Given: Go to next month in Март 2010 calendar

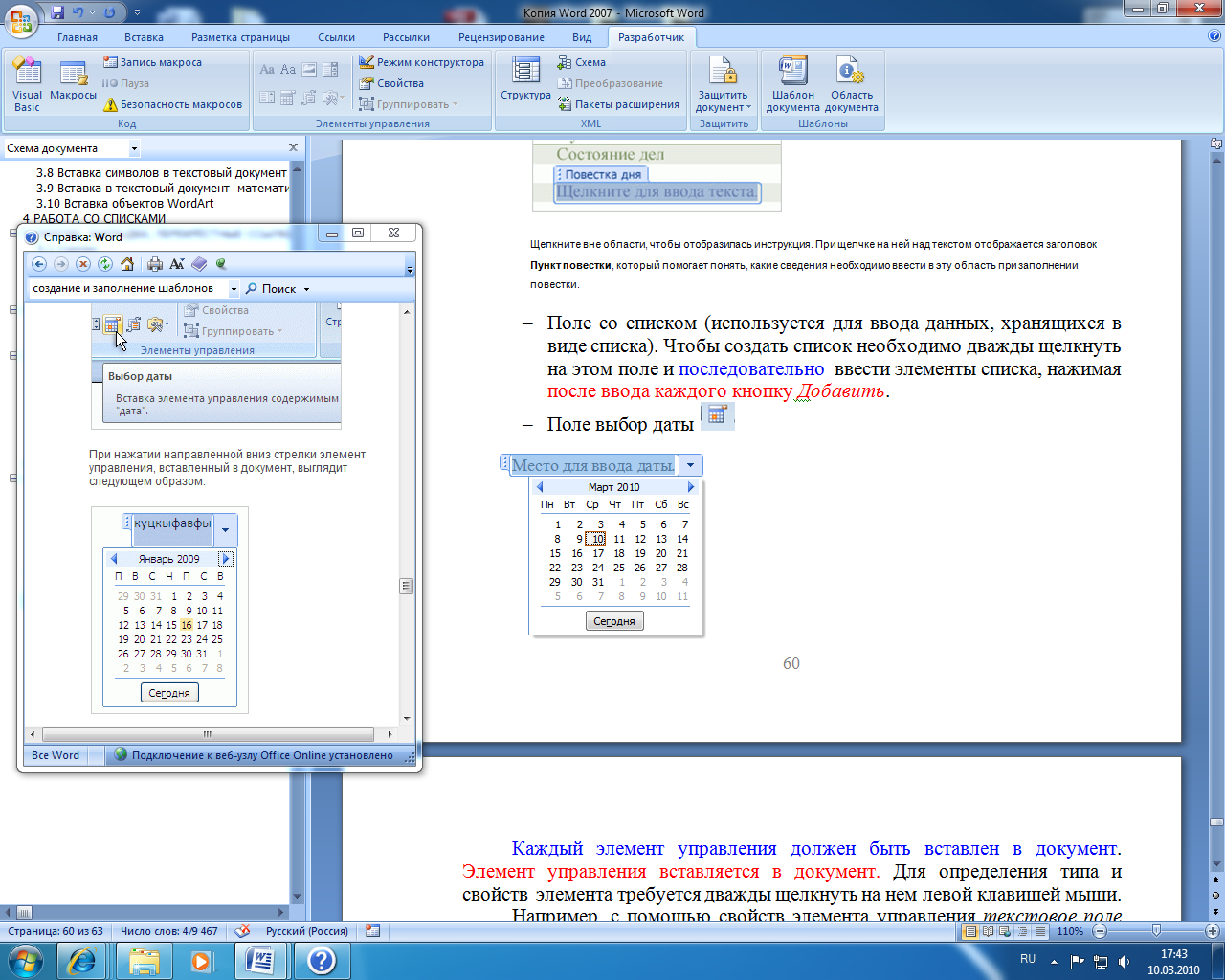Looking at the screenshot, I should click(x=691, y=487).
